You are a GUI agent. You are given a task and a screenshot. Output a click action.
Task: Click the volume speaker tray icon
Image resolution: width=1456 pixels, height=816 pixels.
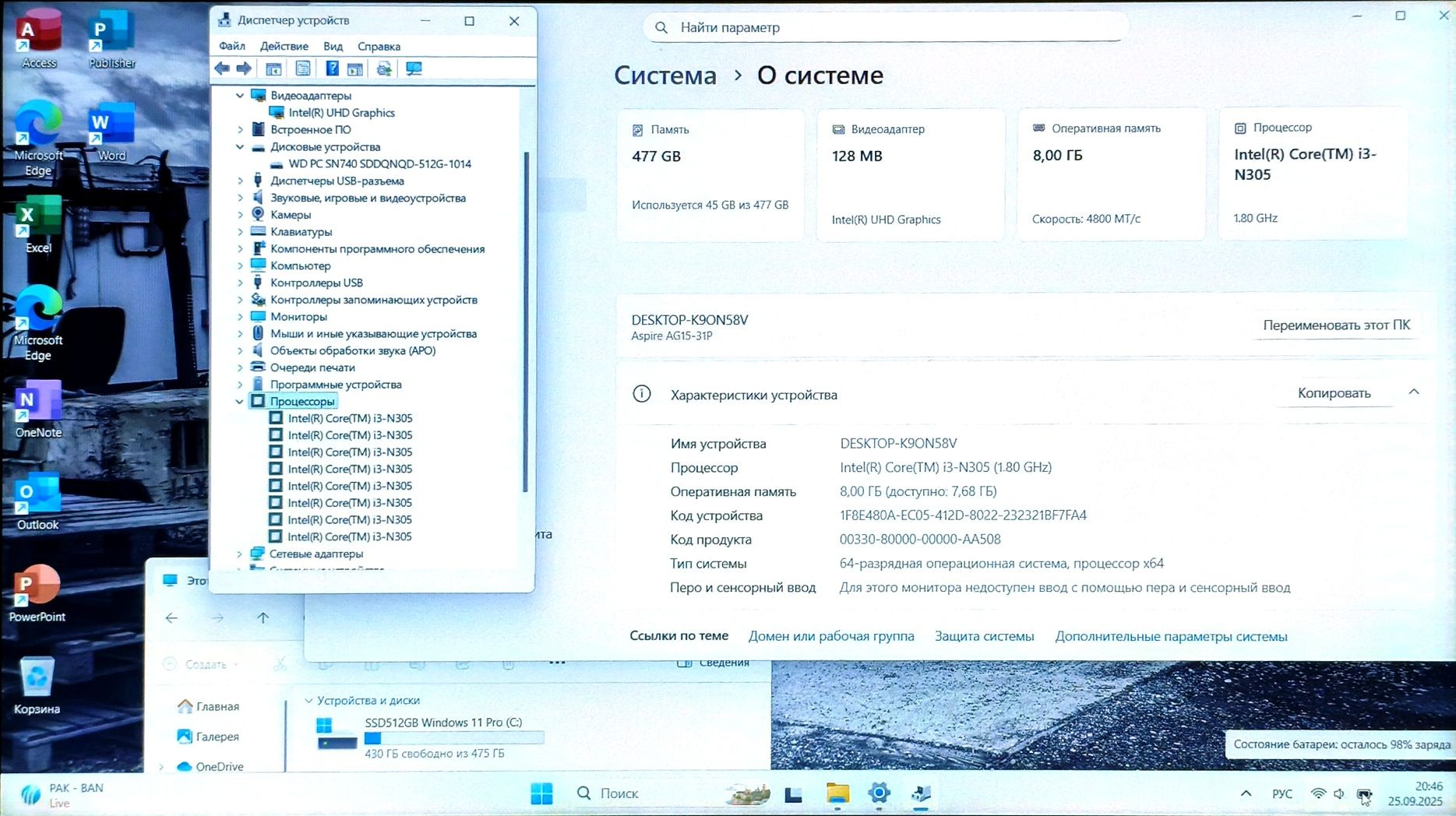point(1339,793)
